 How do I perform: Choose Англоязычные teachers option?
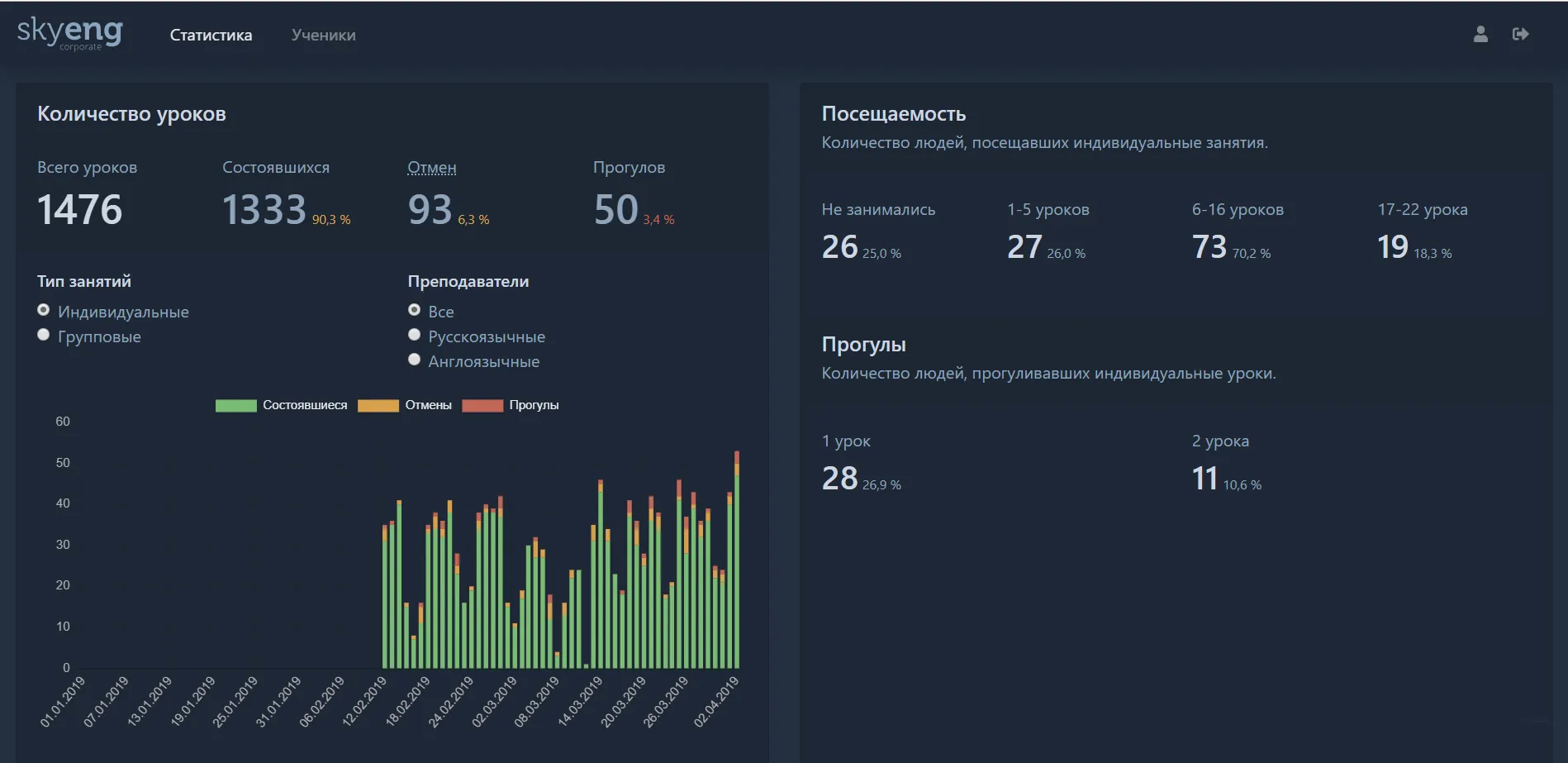pos(415,360)
